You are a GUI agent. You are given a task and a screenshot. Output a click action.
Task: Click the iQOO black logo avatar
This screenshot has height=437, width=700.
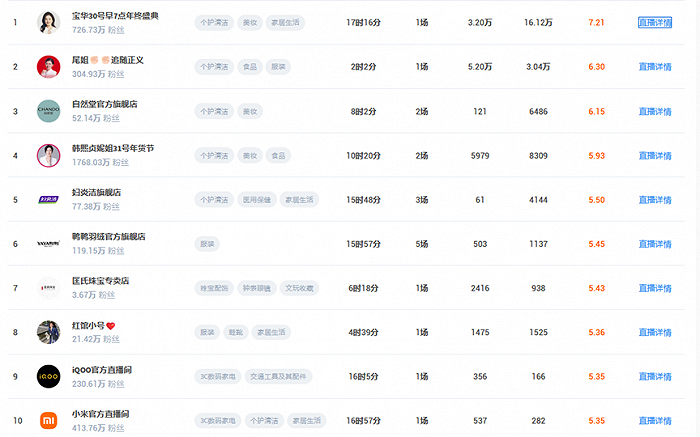[49, 376]
